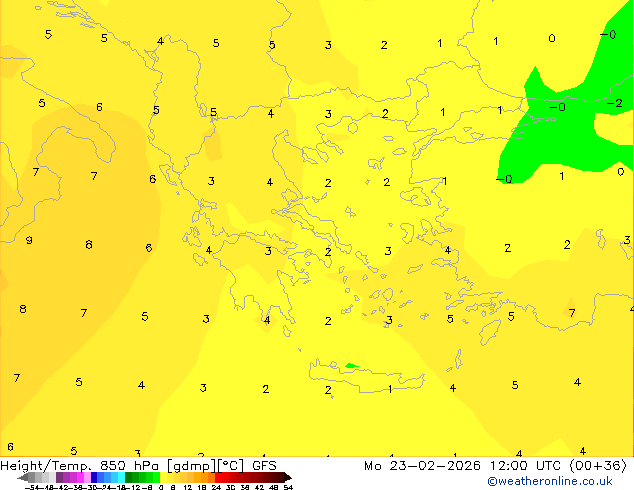Viewport: 634px width, 490px height.
Task: Click the small green patch over Crete
Action: (x=351, y=366)
